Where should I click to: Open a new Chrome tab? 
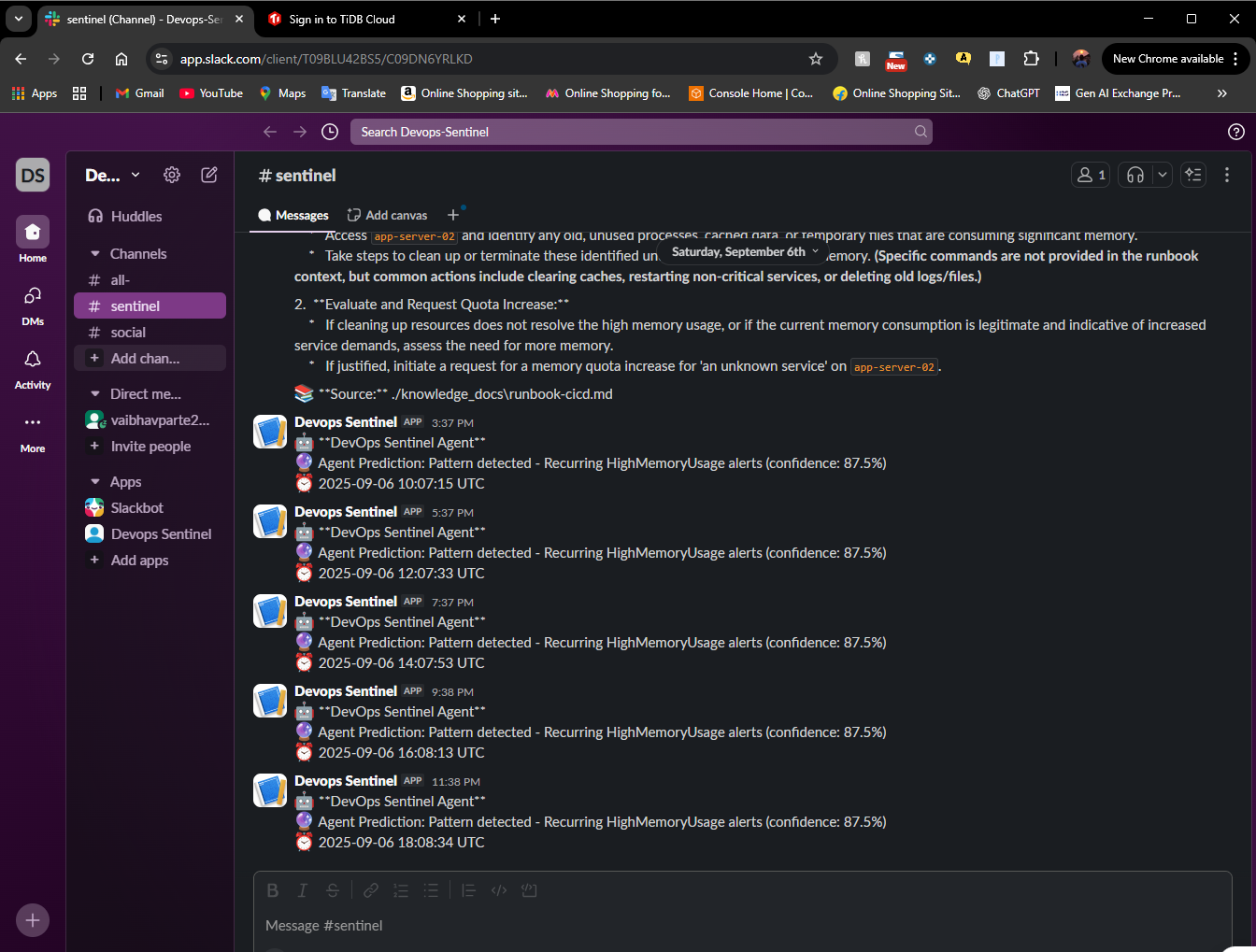point(495,19)
